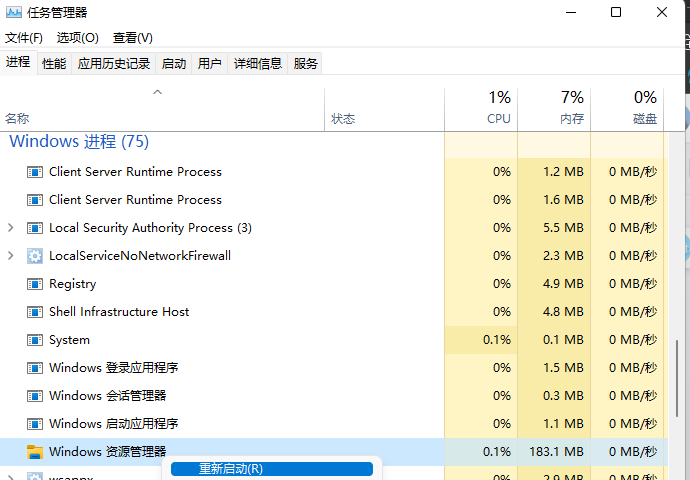Minimize the Task Manager window
Viewport: 690px width, 480px height.
[x=571, y=12]
